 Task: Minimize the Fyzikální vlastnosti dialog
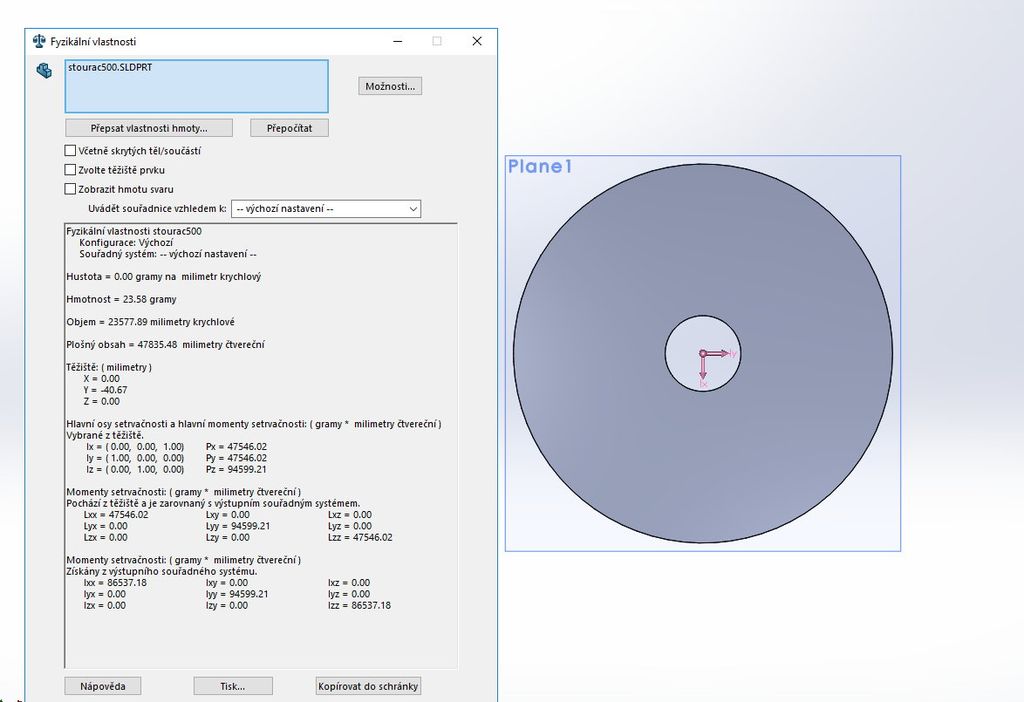pyautogui.click(x=397, y=41)
